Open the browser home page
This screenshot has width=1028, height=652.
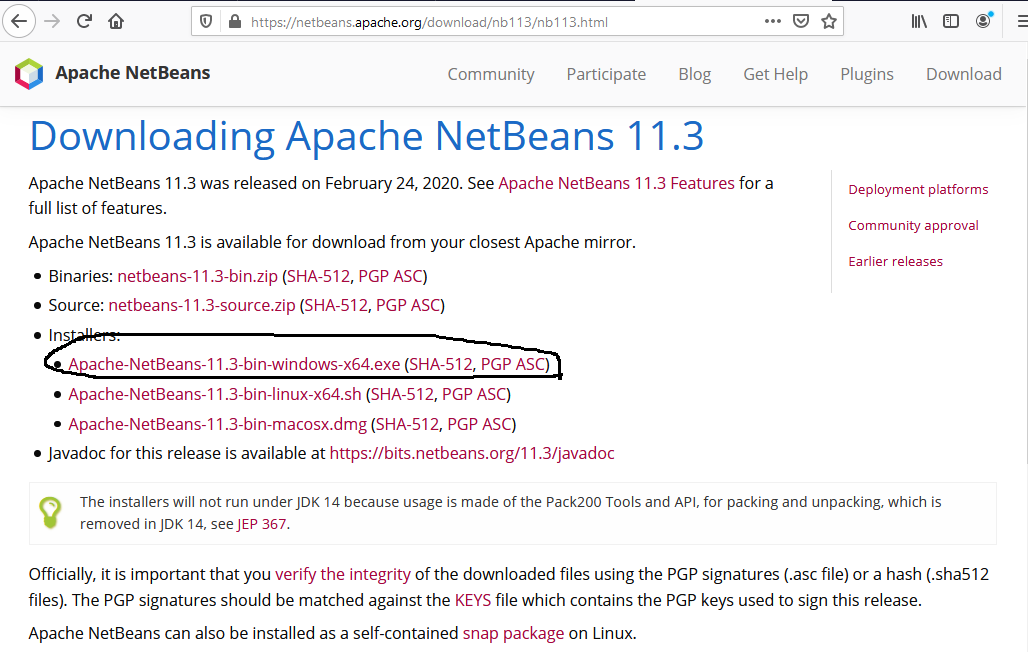click(x=116, y=22)
